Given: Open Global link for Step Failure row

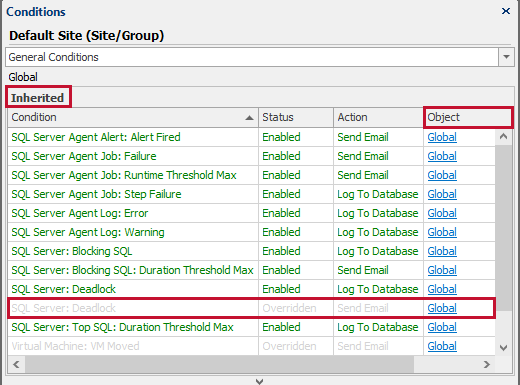Looking at the screenshot, I should pos(442,194).
